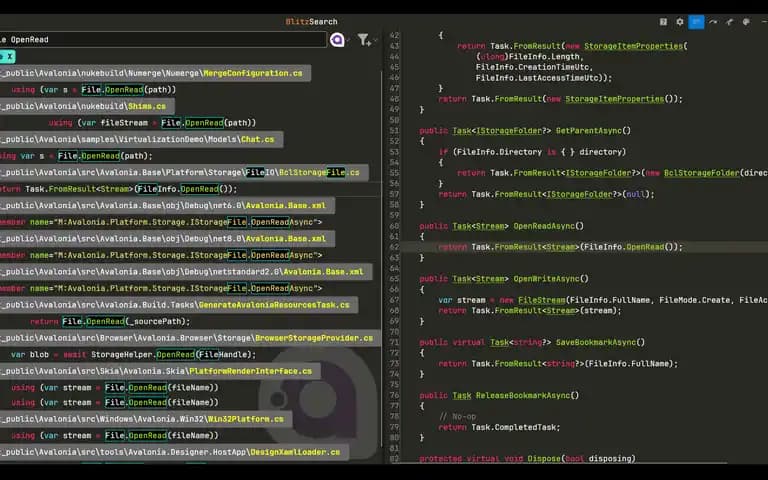Viewport: 768px width, 480px height.
Task: Open the Win32Platform.cs result header
Action: [x=146, y=419]
